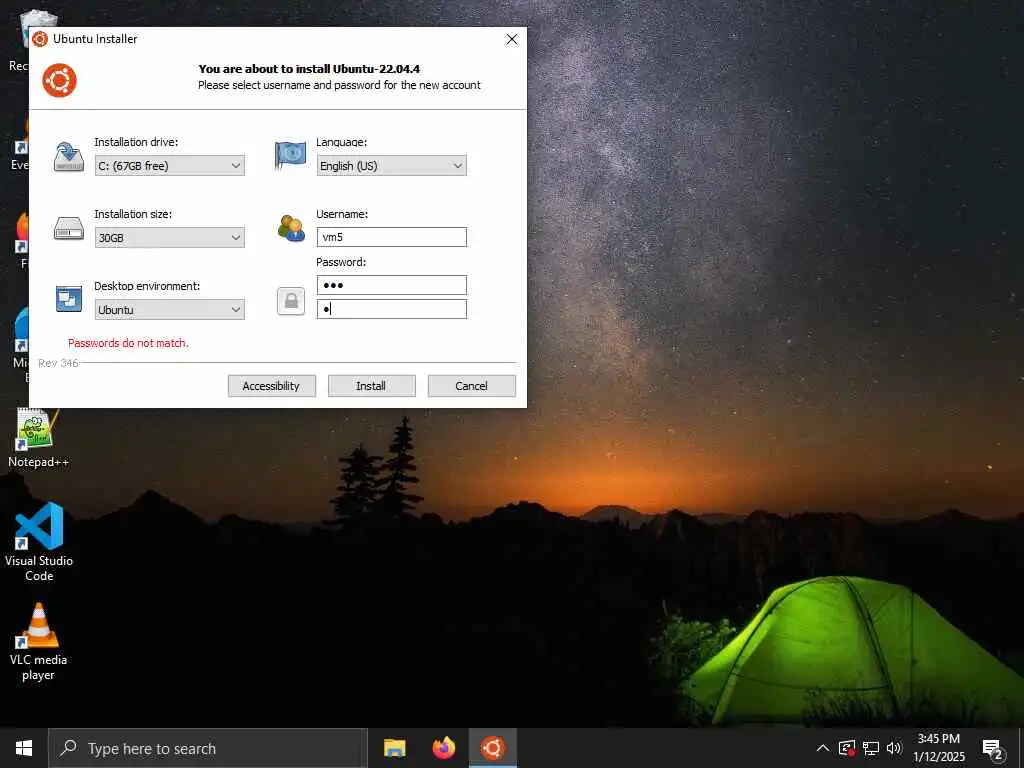Close the Ubuntu Installer window

(512, 39)
